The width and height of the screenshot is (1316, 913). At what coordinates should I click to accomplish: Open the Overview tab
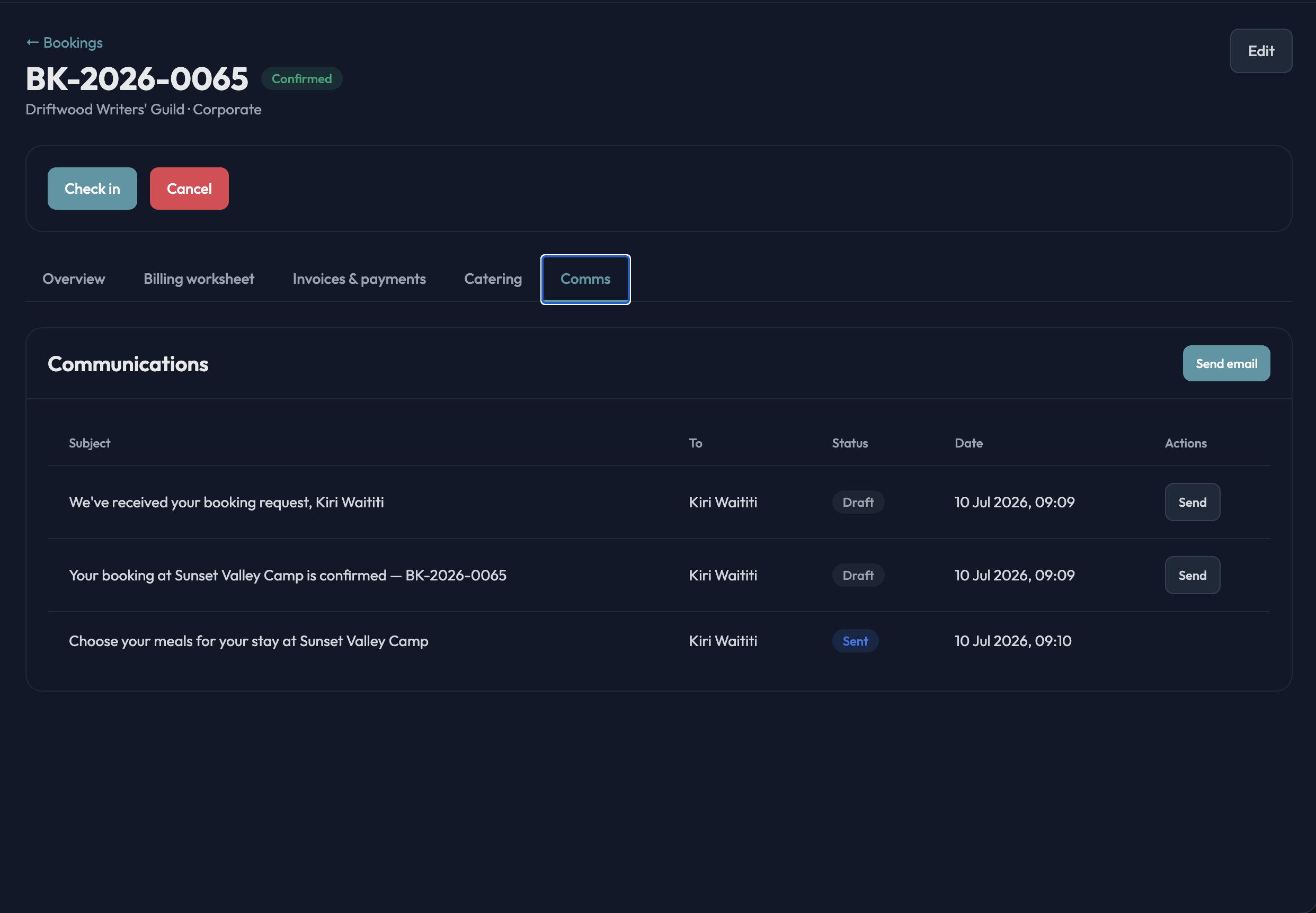pos(74,279)
